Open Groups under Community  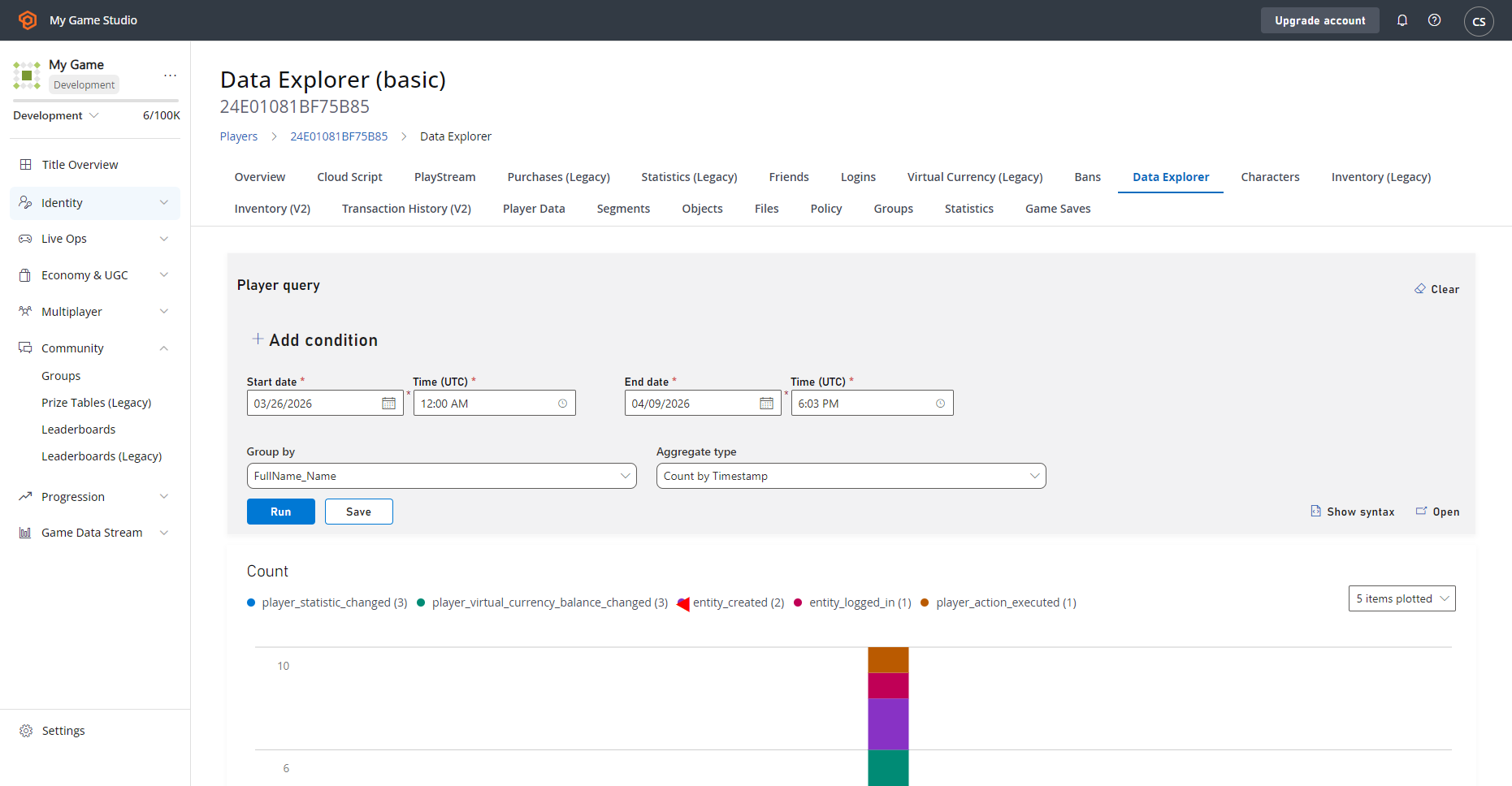click(x=61, y=376)
